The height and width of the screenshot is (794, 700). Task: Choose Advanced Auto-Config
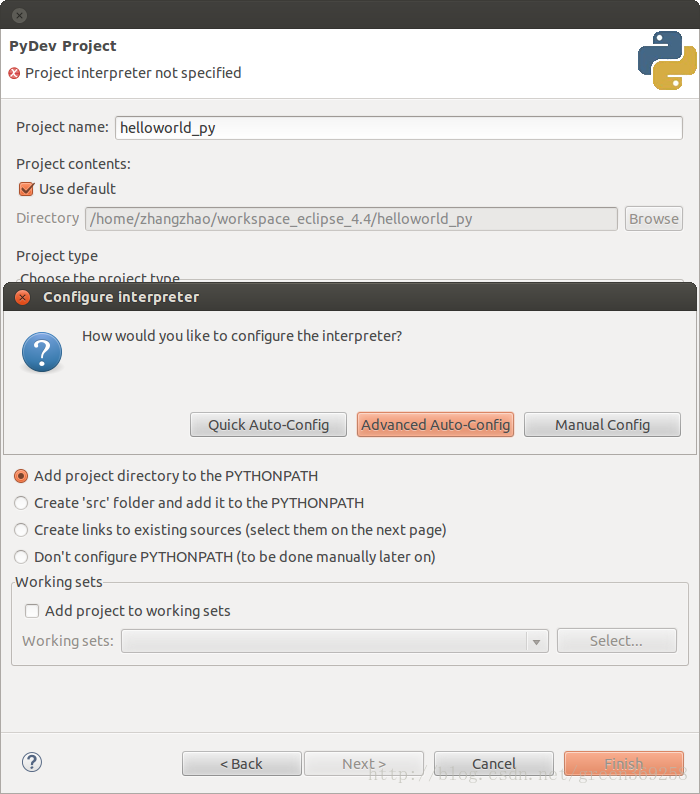(x=436, y=424)
